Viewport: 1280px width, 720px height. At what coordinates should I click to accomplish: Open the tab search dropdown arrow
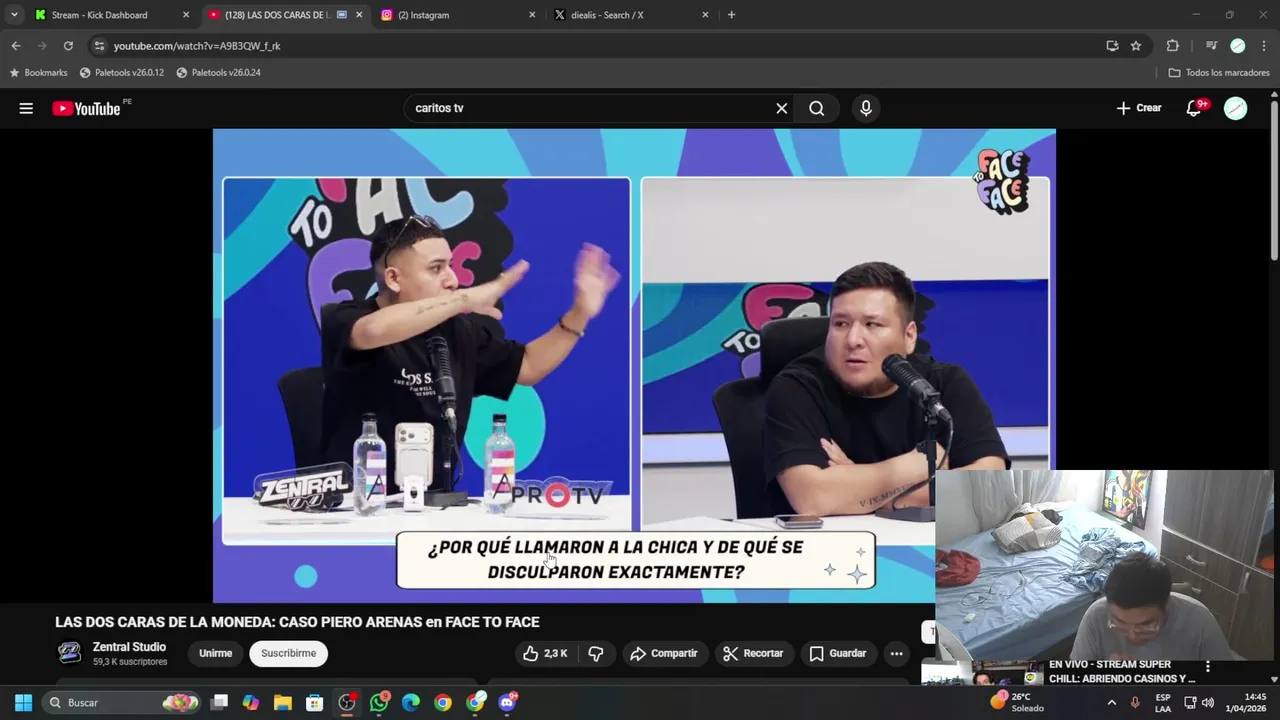pyautogui.click(x=14, y=15)
